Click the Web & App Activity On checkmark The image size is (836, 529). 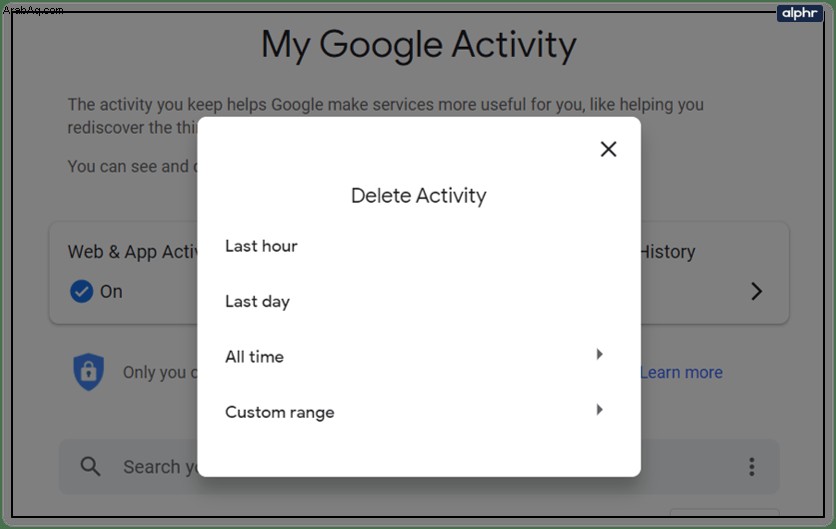(x=82, y=291)
